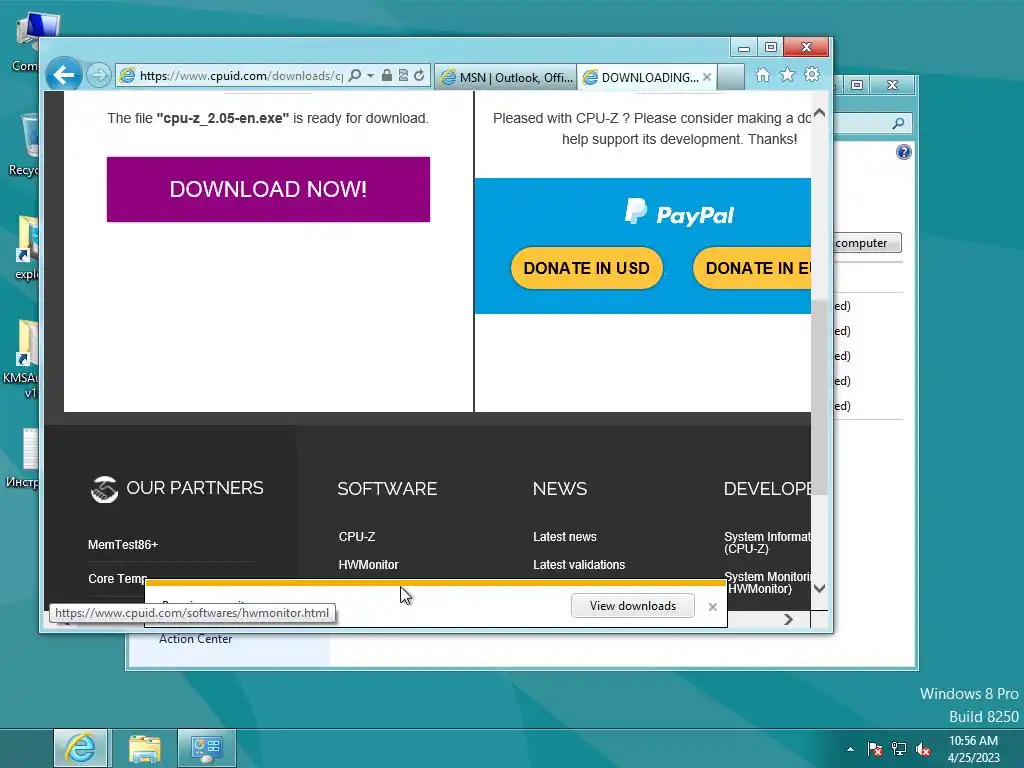Open the Core Temp partner link

[117, 579]
